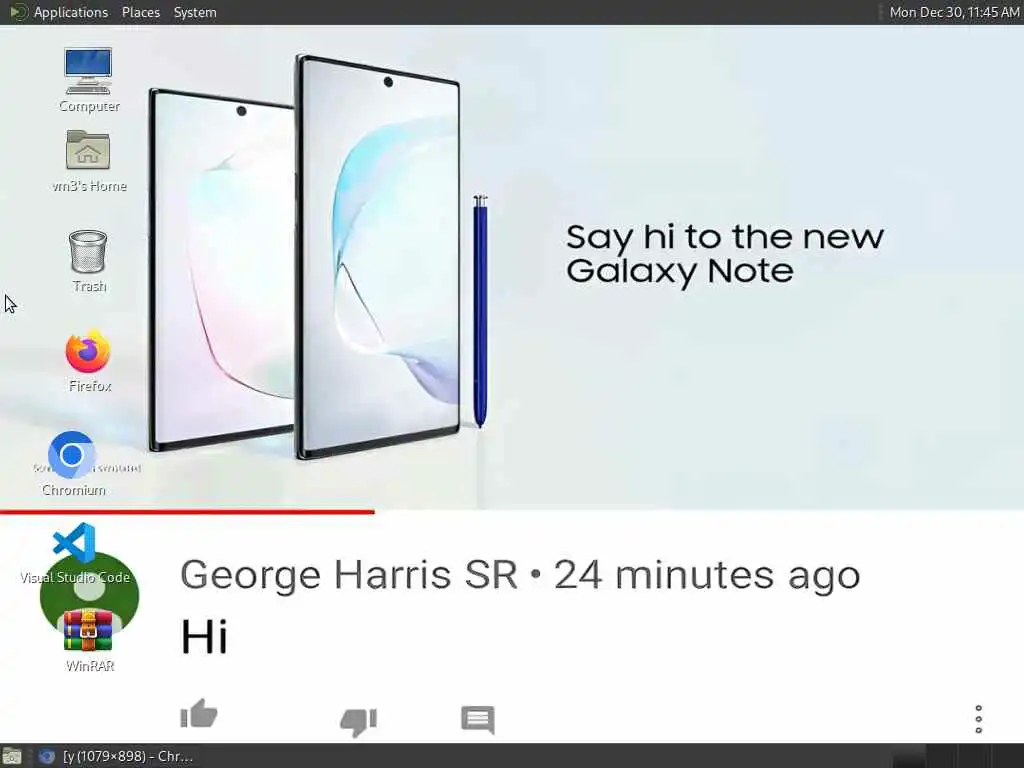
Task: Dislike the comment with thumbs down
Action: 359,722
